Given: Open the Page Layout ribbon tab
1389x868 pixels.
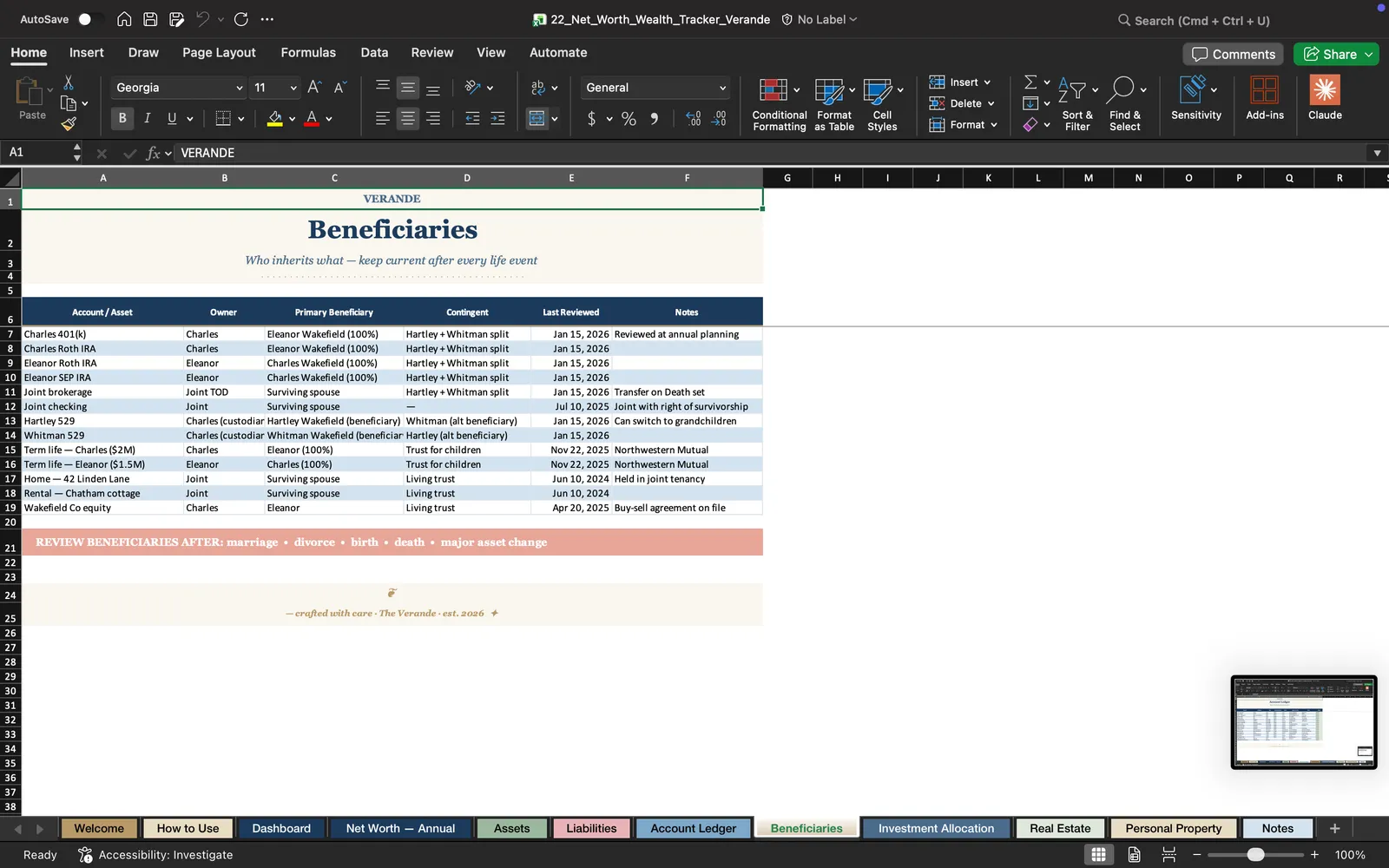Looking at the screenshot, I should [219, 52].
